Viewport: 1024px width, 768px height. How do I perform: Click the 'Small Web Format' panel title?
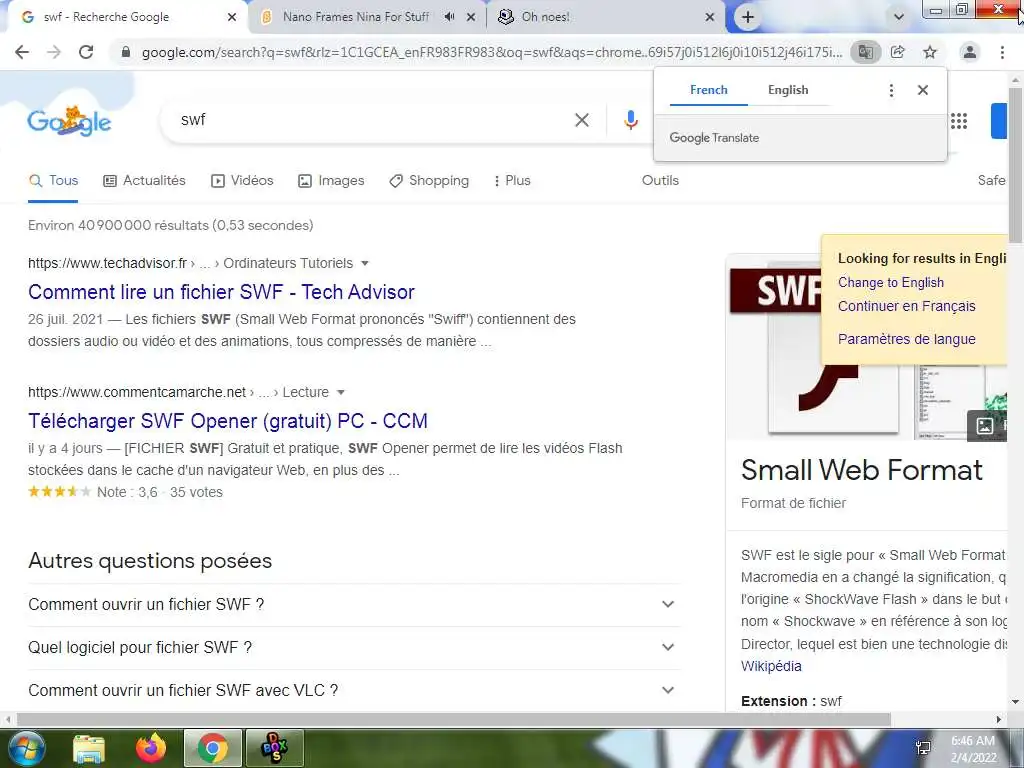tap(861, 470)
